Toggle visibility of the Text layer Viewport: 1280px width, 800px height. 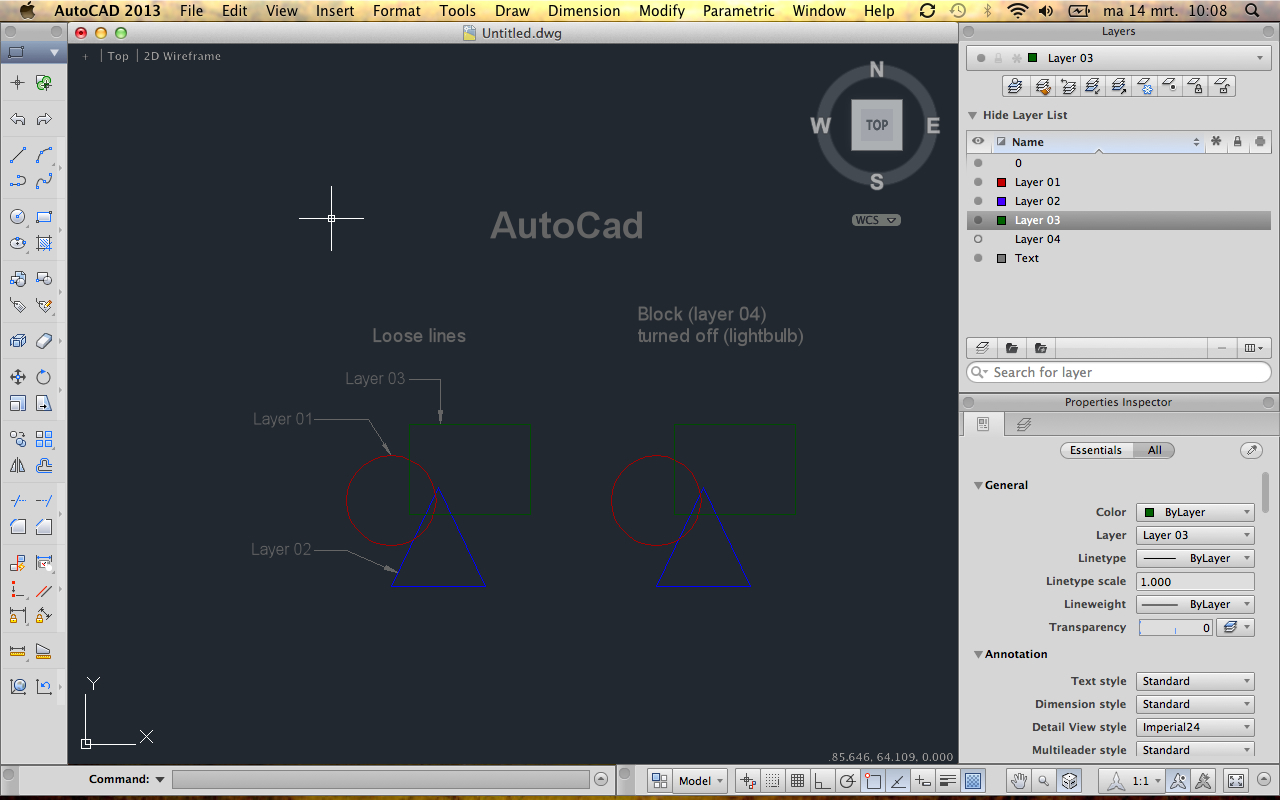(978, 258)
